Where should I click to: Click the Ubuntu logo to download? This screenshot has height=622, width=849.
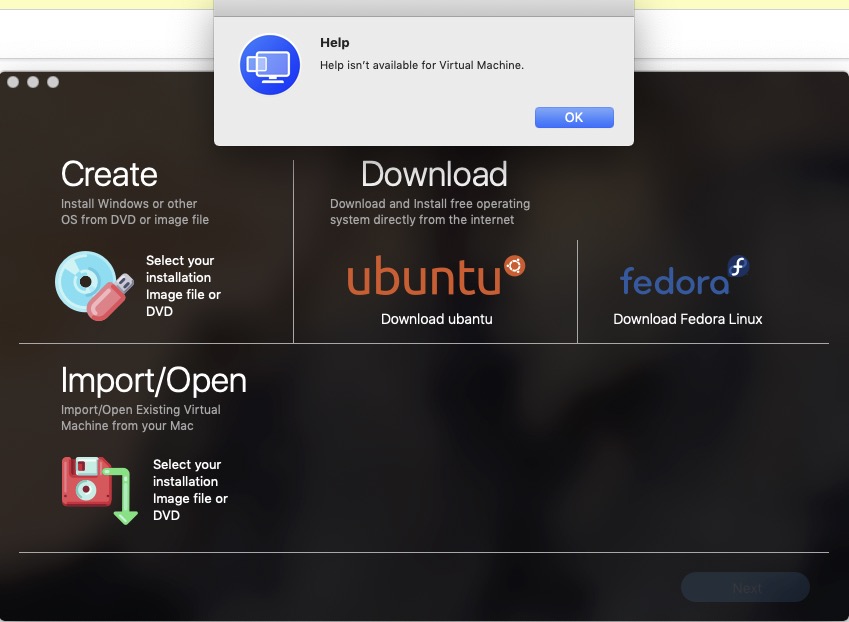[x=436, y=276]
